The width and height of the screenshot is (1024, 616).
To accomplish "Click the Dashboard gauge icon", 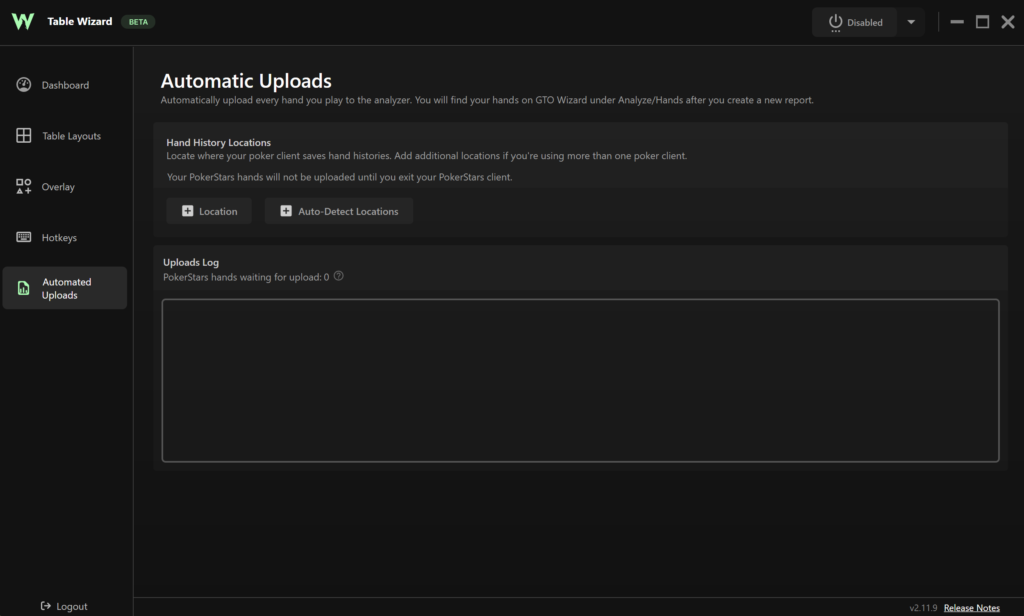I will coord(24,85).
